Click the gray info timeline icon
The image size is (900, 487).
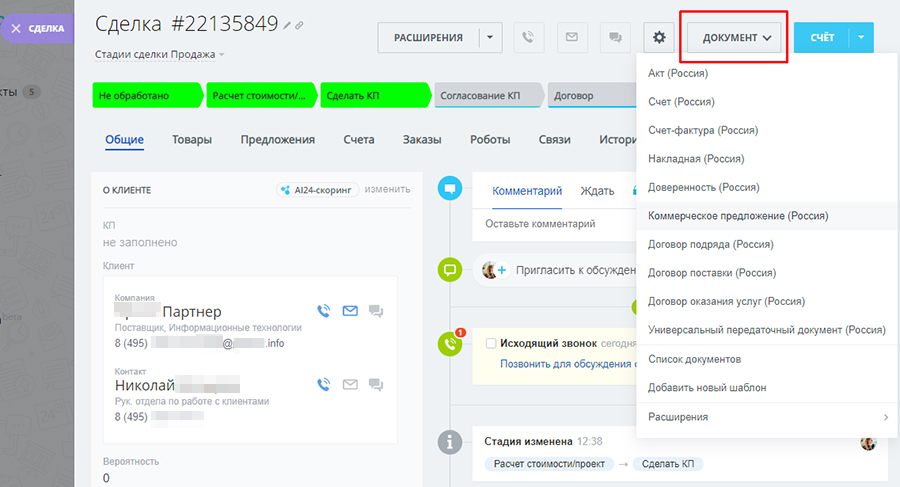coord(450,442)
